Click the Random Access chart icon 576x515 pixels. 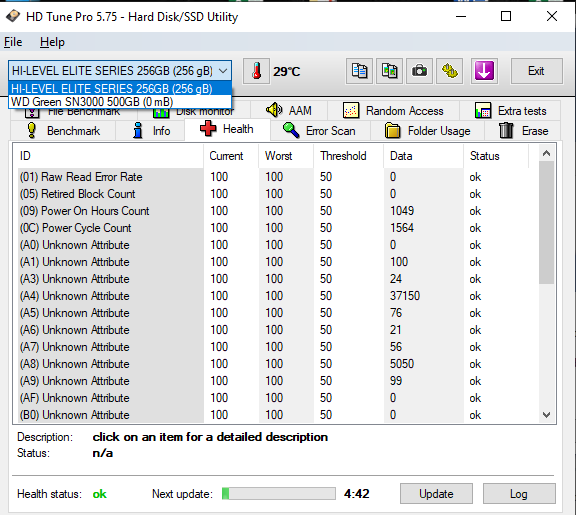coord(351,110)
